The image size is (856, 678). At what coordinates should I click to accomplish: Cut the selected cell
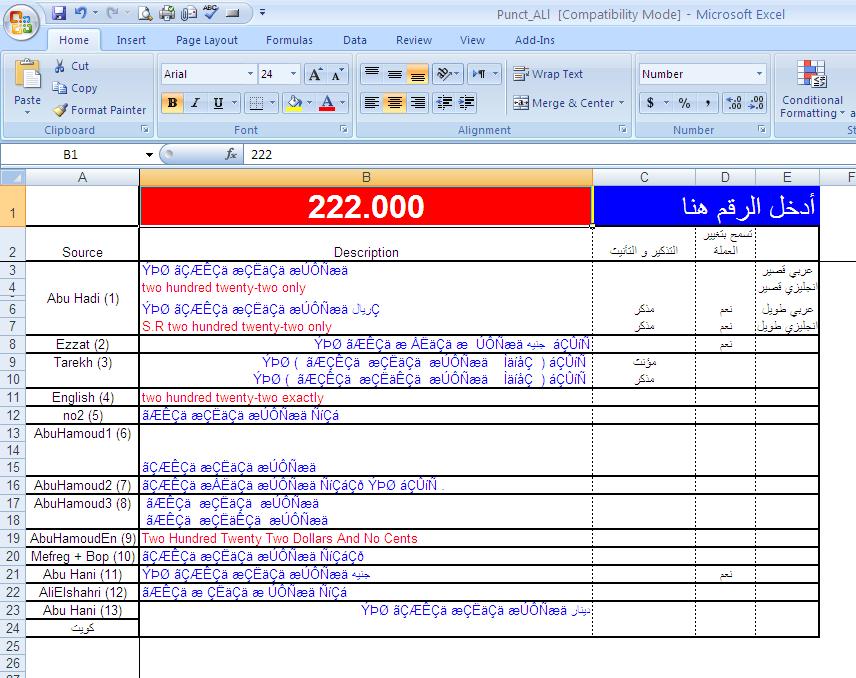tap(72, 66)
